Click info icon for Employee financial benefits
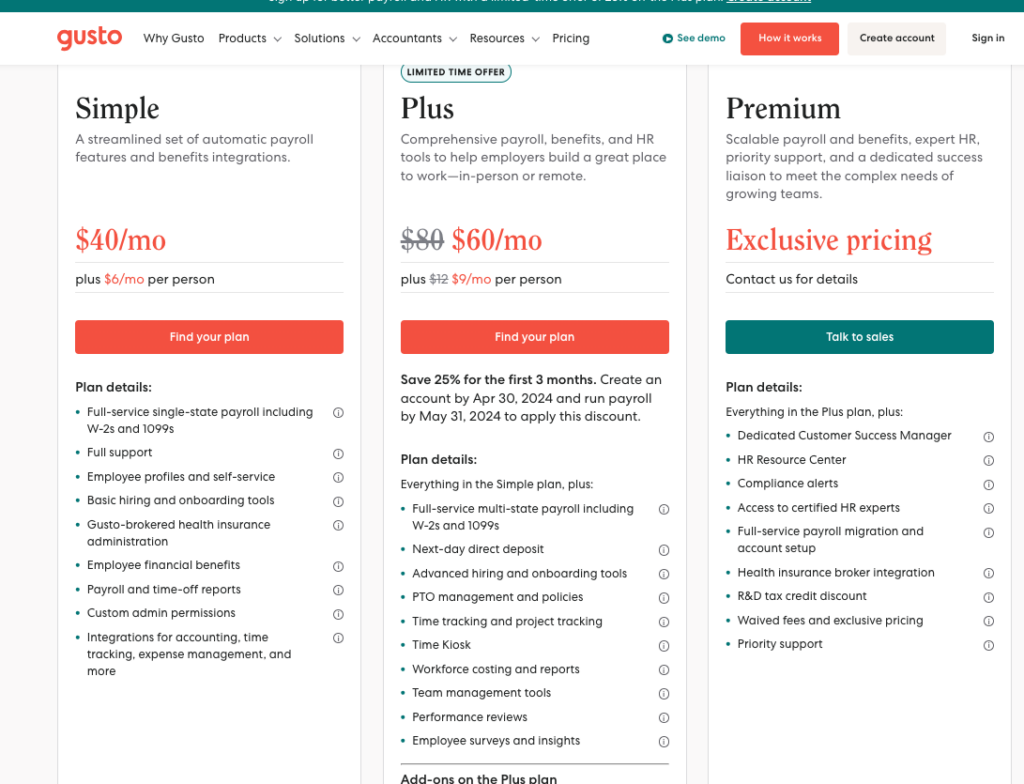 click(338, 566)
